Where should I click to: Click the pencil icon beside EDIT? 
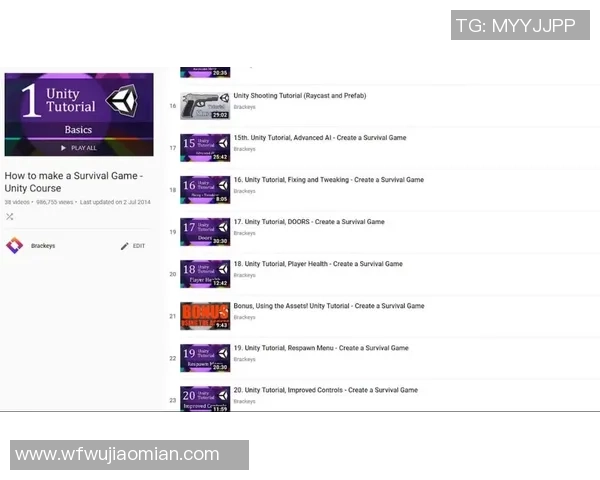click(125, 245)
